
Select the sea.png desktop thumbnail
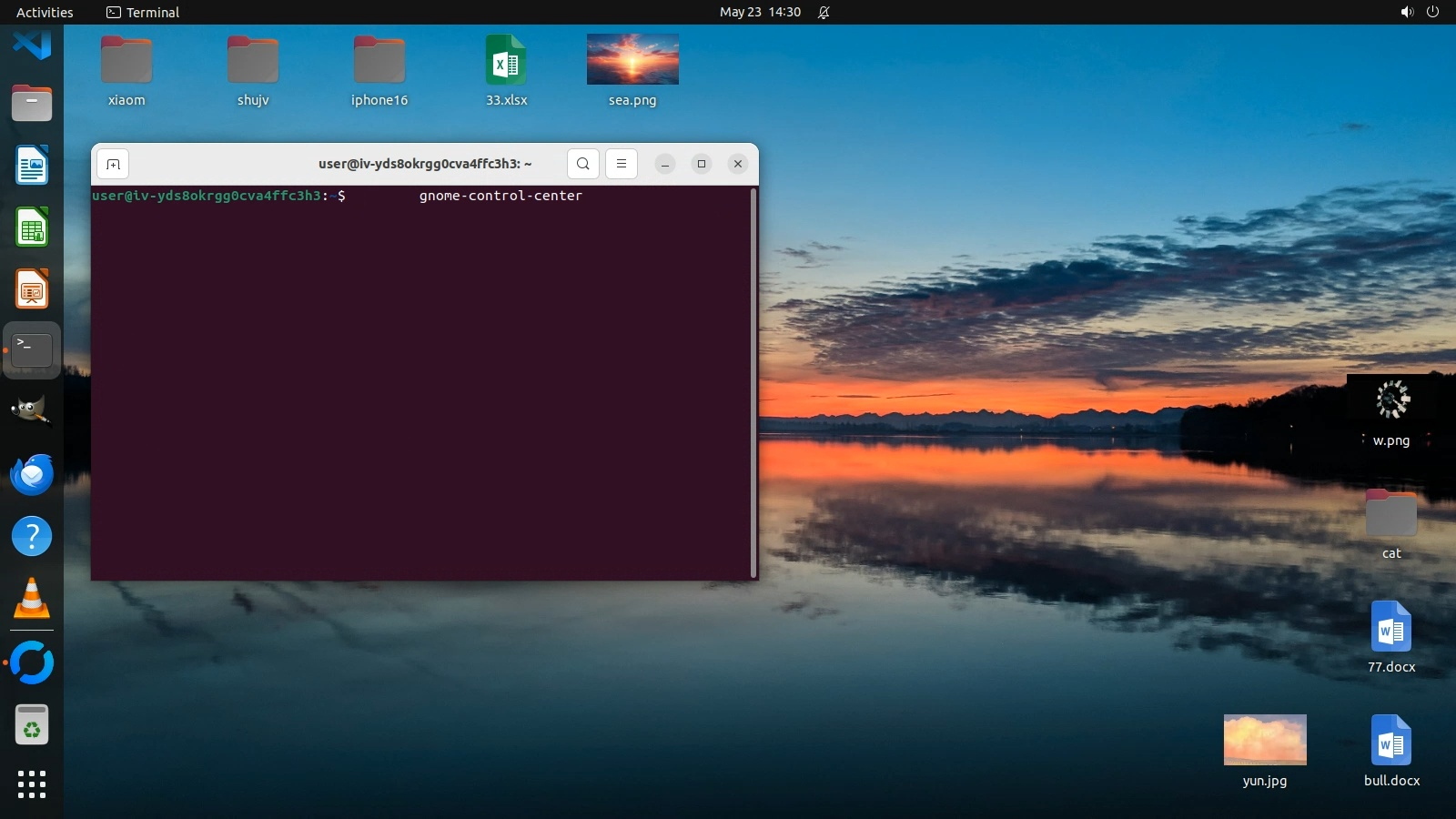pyautogui.click(x=632, y=60)
